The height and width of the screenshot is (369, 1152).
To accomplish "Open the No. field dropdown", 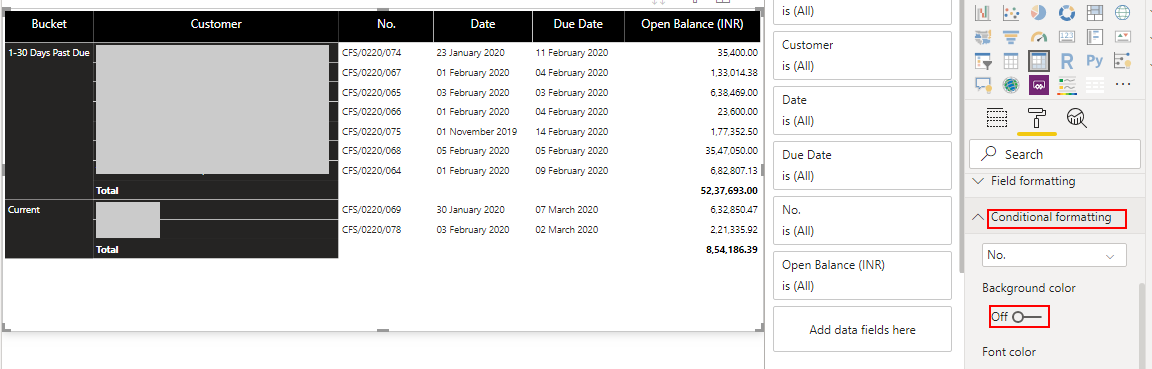I will pyautogui.click(x=1054, y=255).
